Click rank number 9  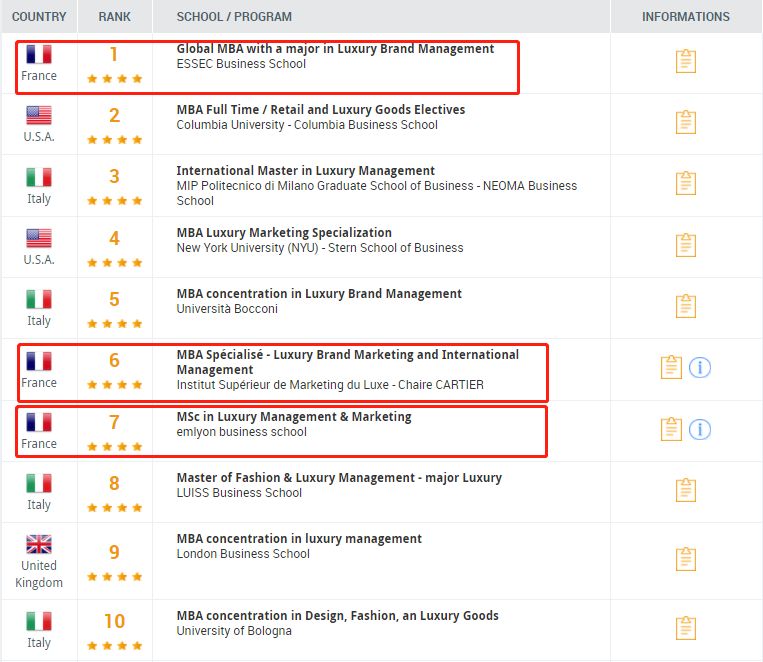(114, 552)
